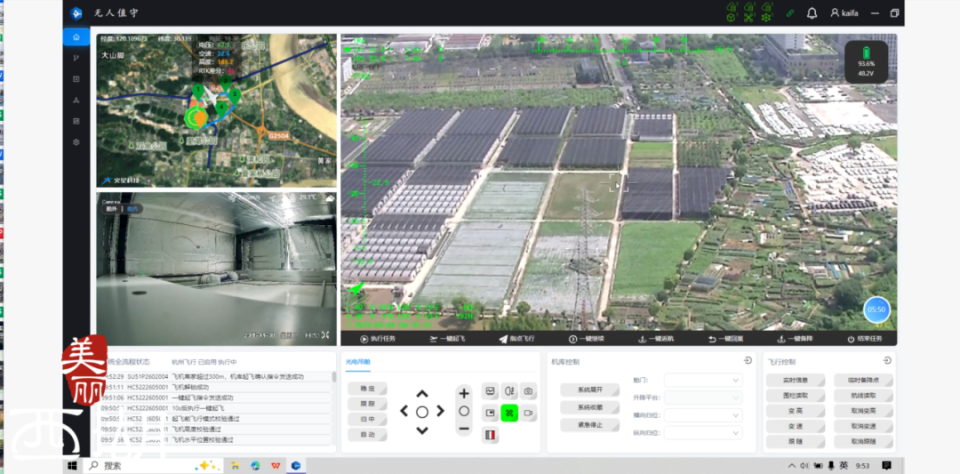Click the 航线读取 route read button

click(863, 396)
